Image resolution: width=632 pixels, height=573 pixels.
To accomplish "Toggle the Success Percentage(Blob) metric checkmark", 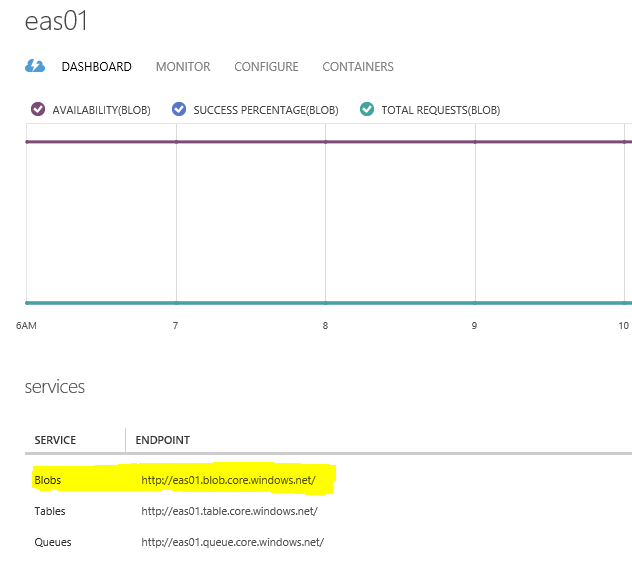I will coord(179,109).
